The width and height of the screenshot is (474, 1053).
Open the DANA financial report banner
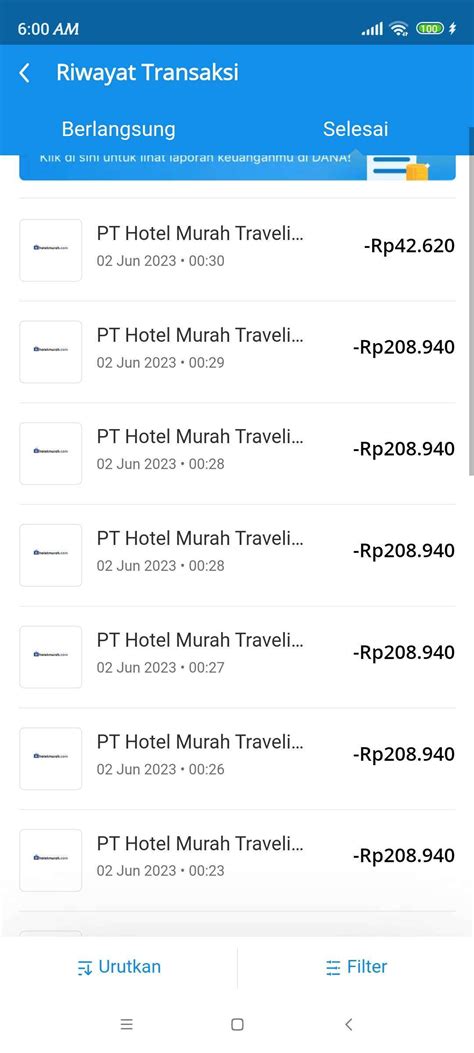[237, 167]
